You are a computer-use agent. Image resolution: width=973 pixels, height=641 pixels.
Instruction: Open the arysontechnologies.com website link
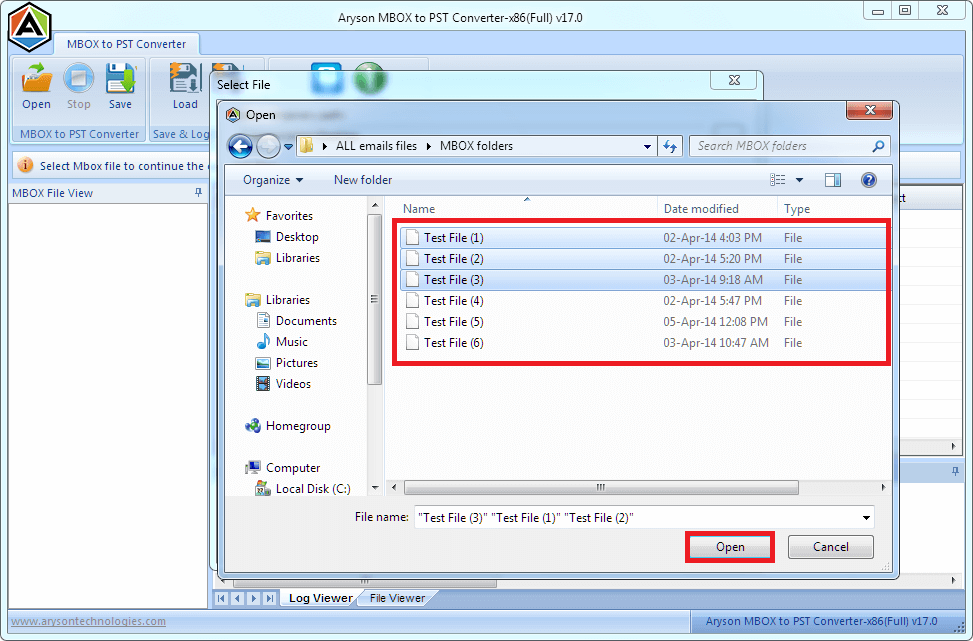[88, 621]
